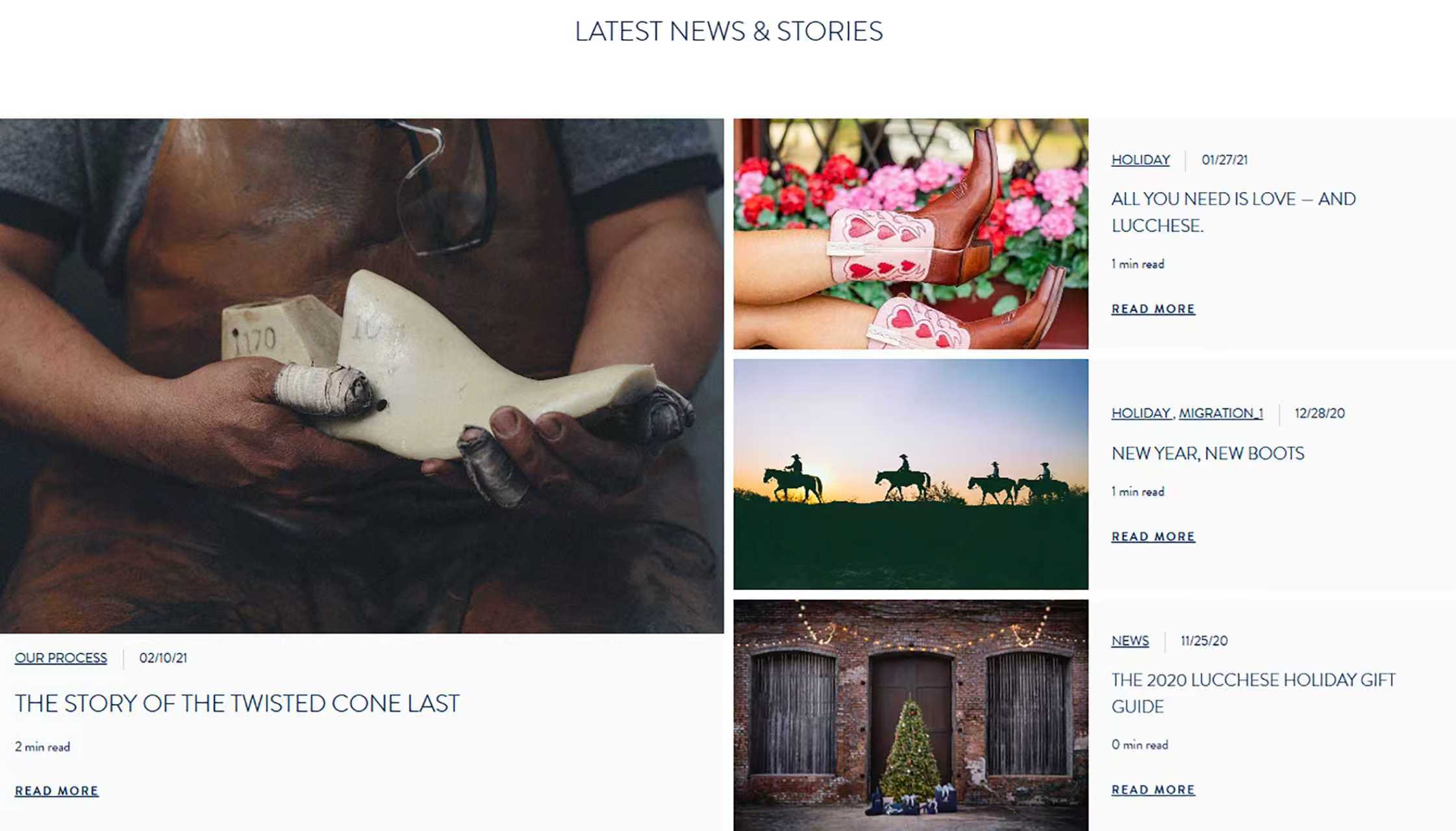Viewport: 1456px width, 831px height.
Task: Open the OUR PROCESS category link
Action: click(x=61, y=658)
